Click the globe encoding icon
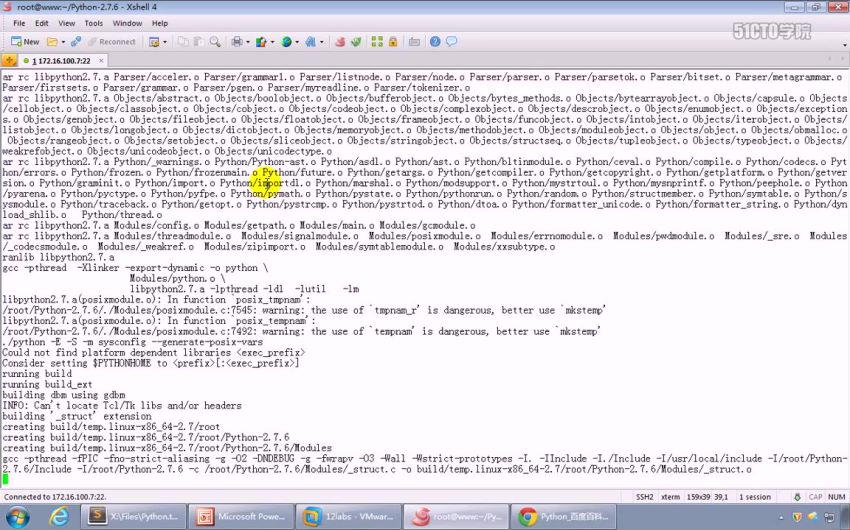The width and height of the screenshot is (850, 530). (x=286, y=42)
